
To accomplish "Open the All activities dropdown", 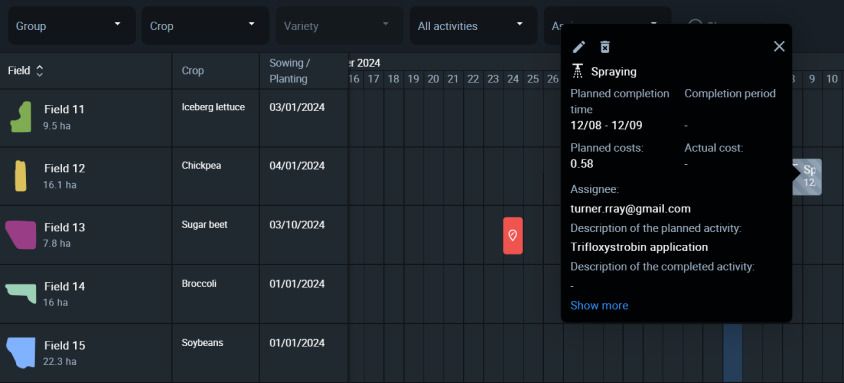I will (x=473, y=26).
